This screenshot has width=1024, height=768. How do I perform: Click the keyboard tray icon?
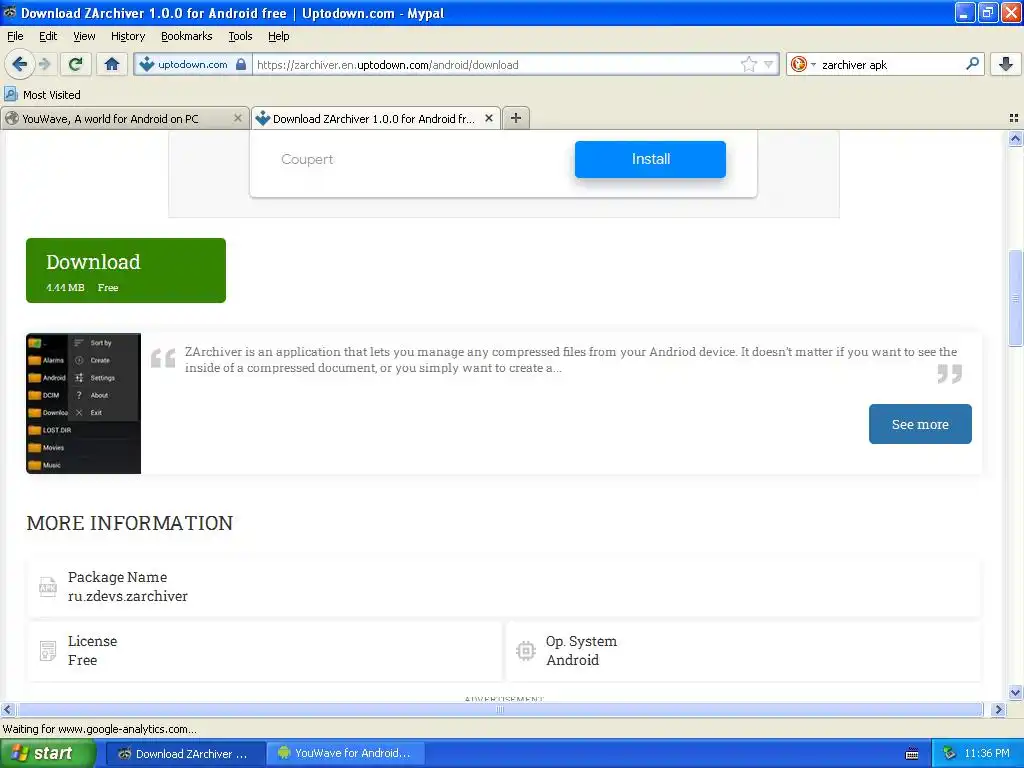[x=912, y=754]
